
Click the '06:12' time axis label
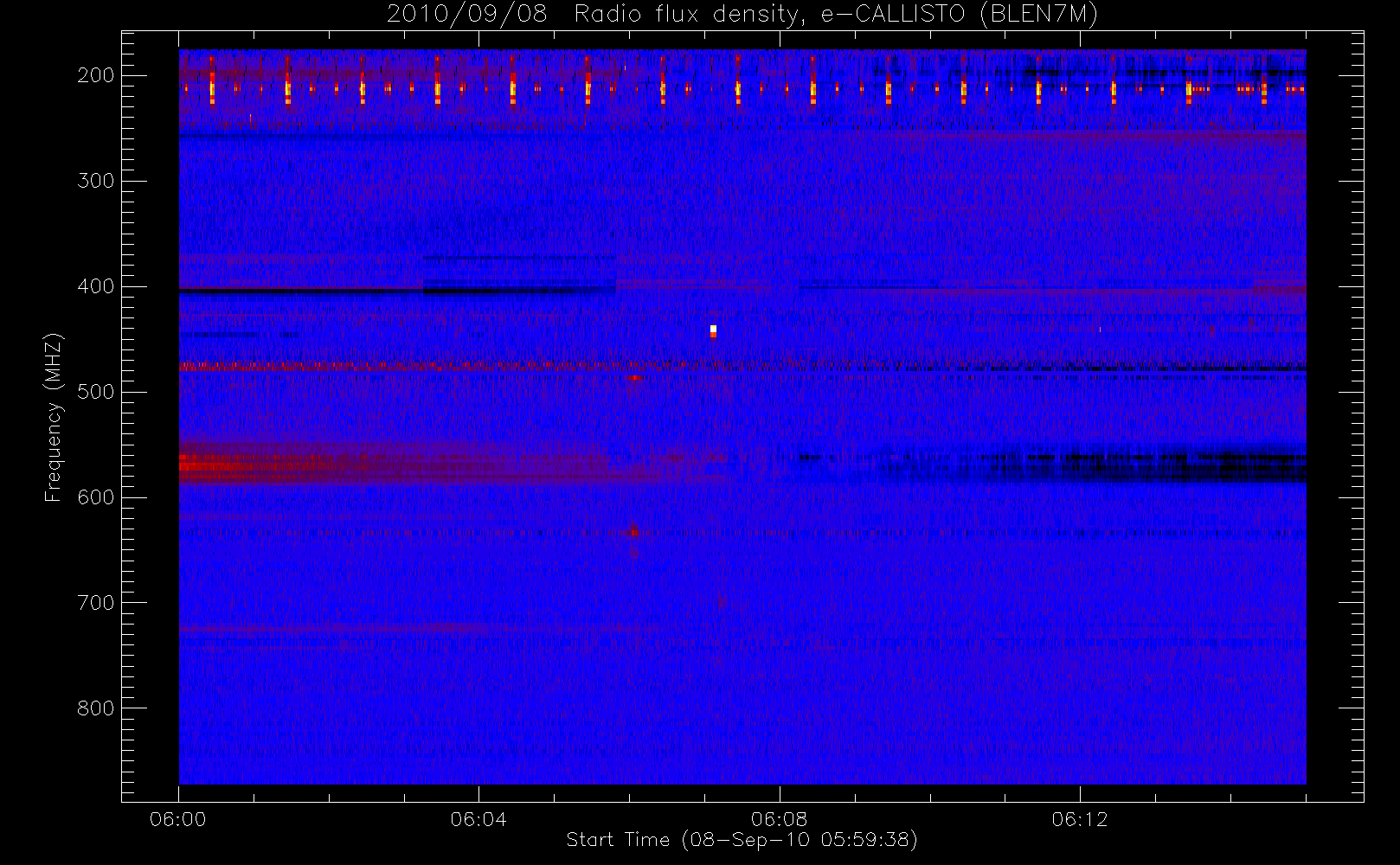tap(1079, 819)
